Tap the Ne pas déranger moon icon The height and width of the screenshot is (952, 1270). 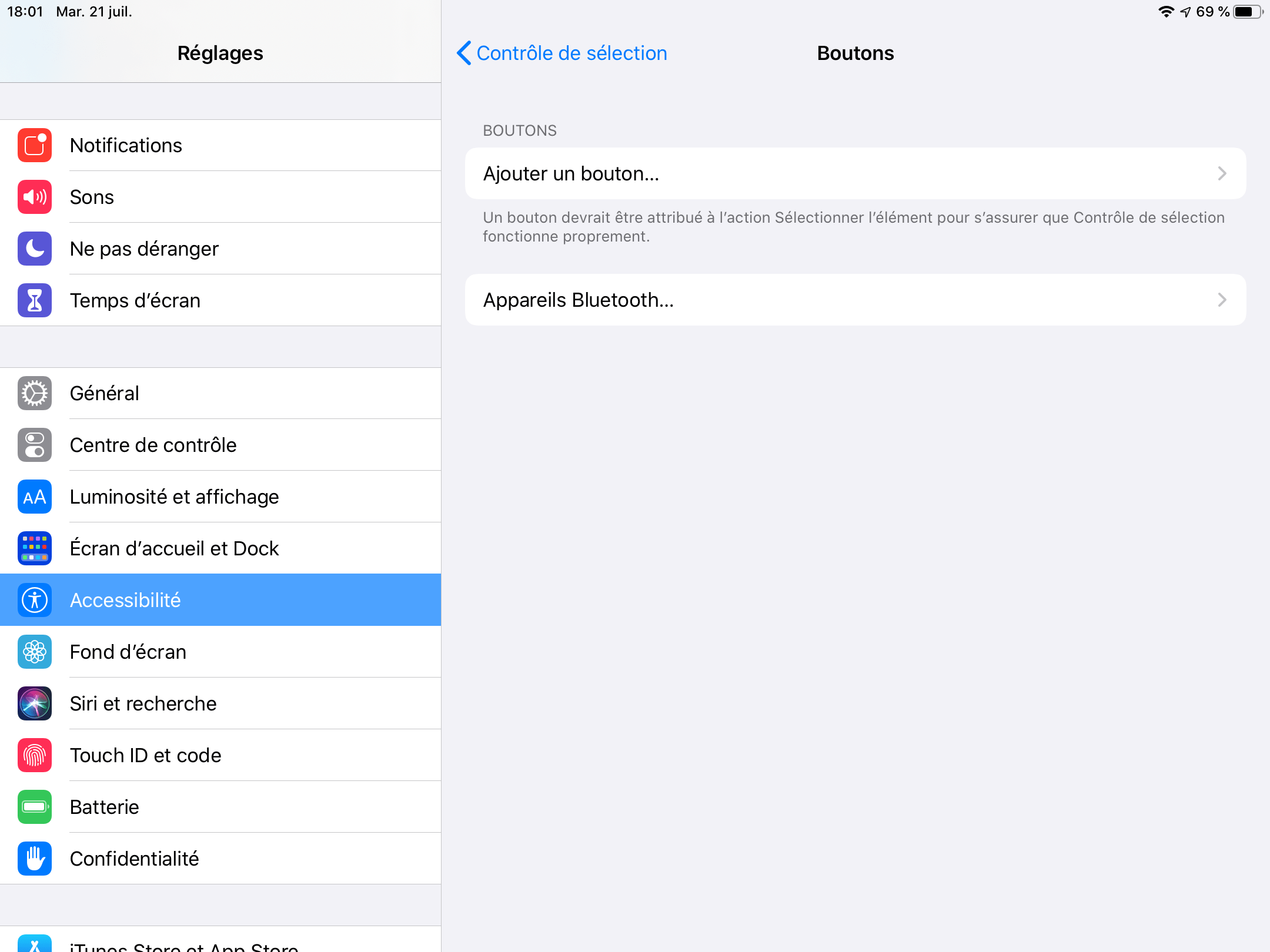click(35, 249)
